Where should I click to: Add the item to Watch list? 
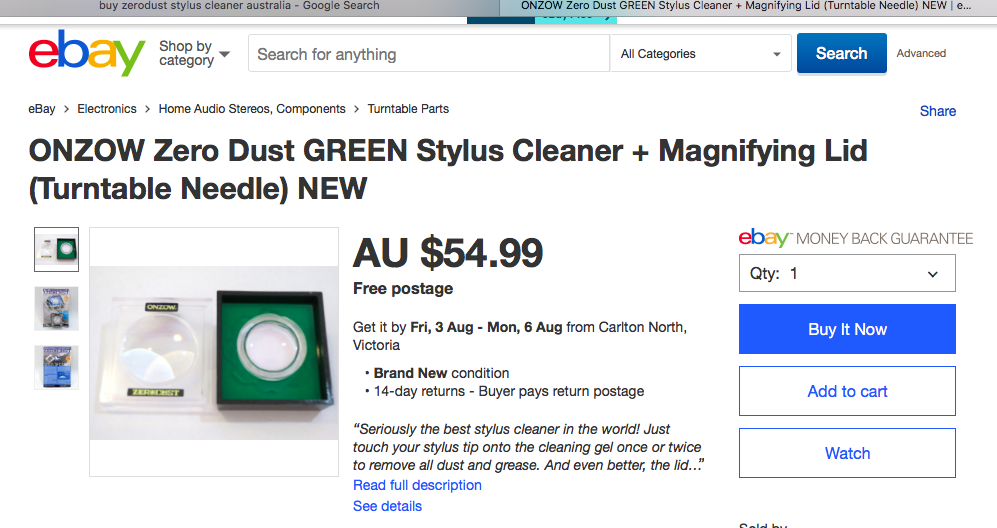click(847, 453)
